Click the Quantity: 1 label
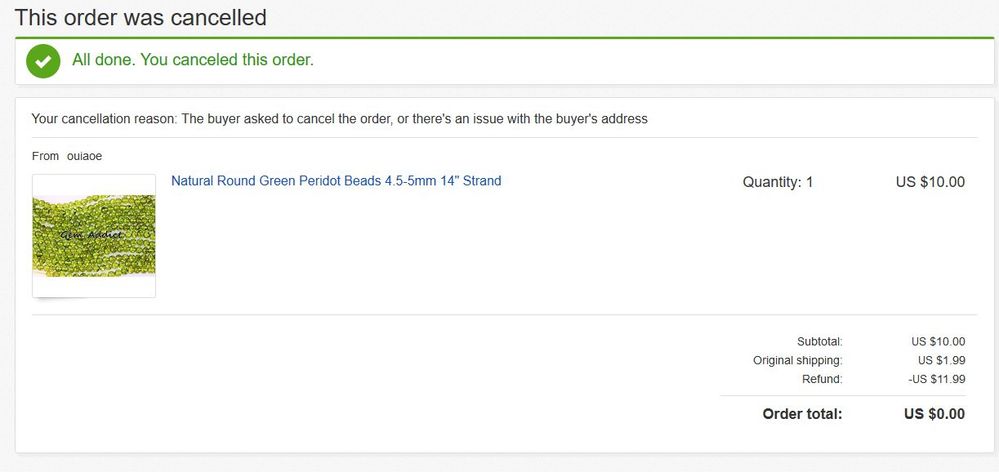Viewport: 999px width, 472px height. click(777, 182)
